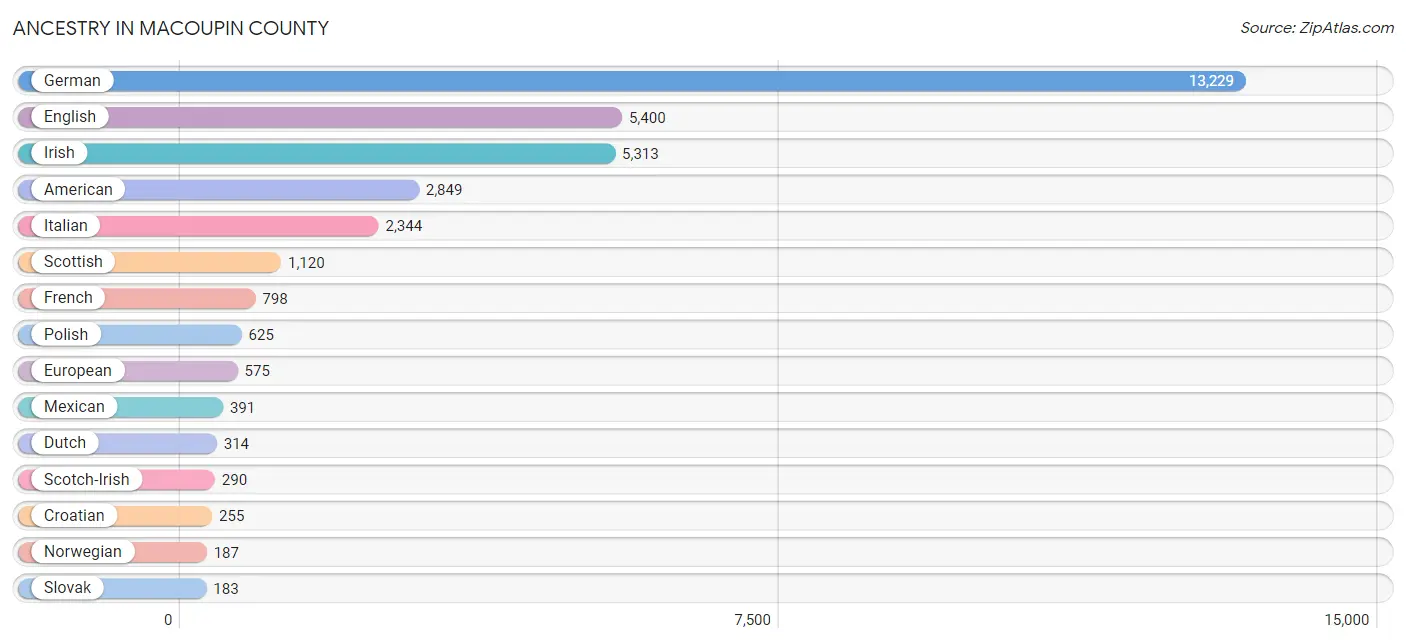The height and width of the screenshot is (644, 1406).
Task: Select the 314 Dutch value
Action: pyautogui.click(x=236, y=444)
